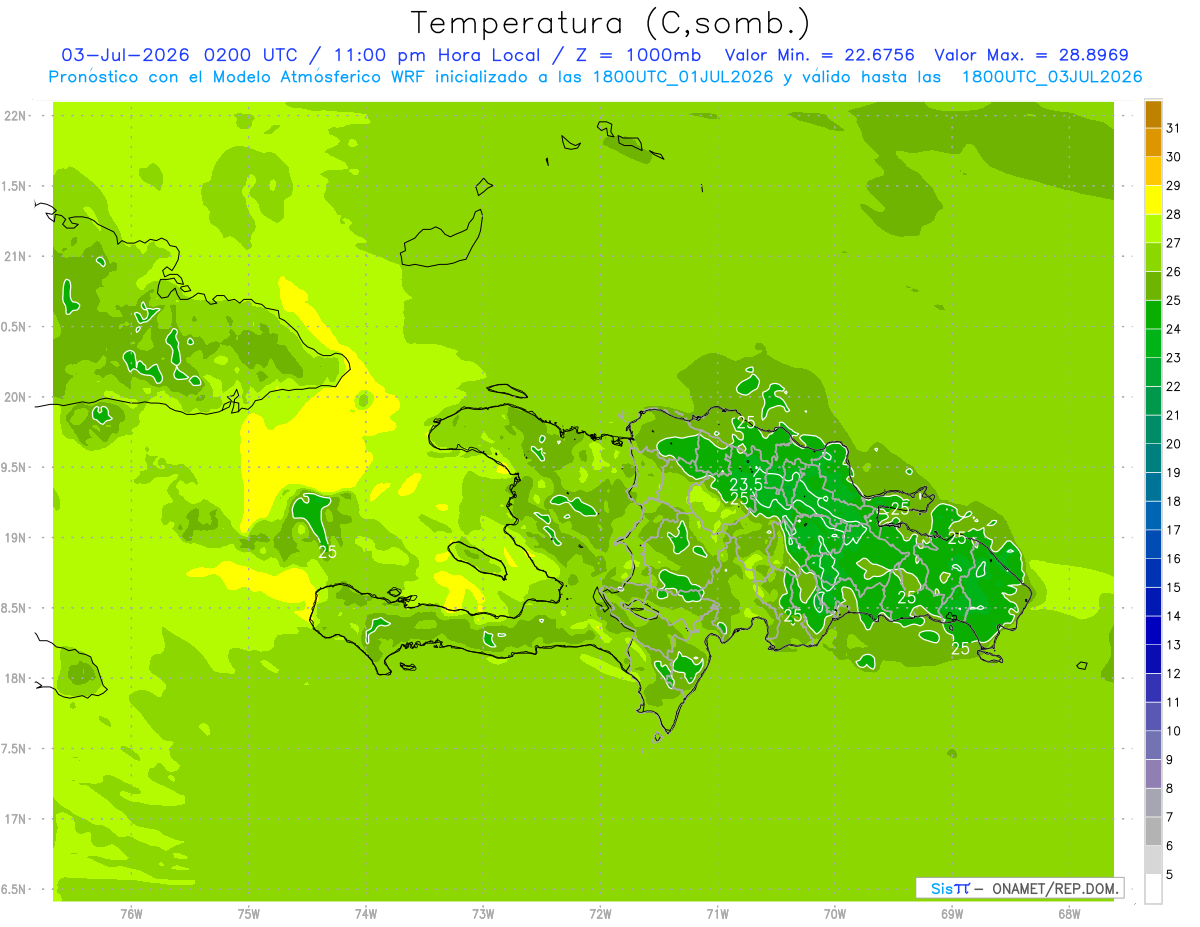Screen dimensions: 1200x927
Task: Click the light gray colorbar segment between 5 and 6
Action: tap(1153, 860)
